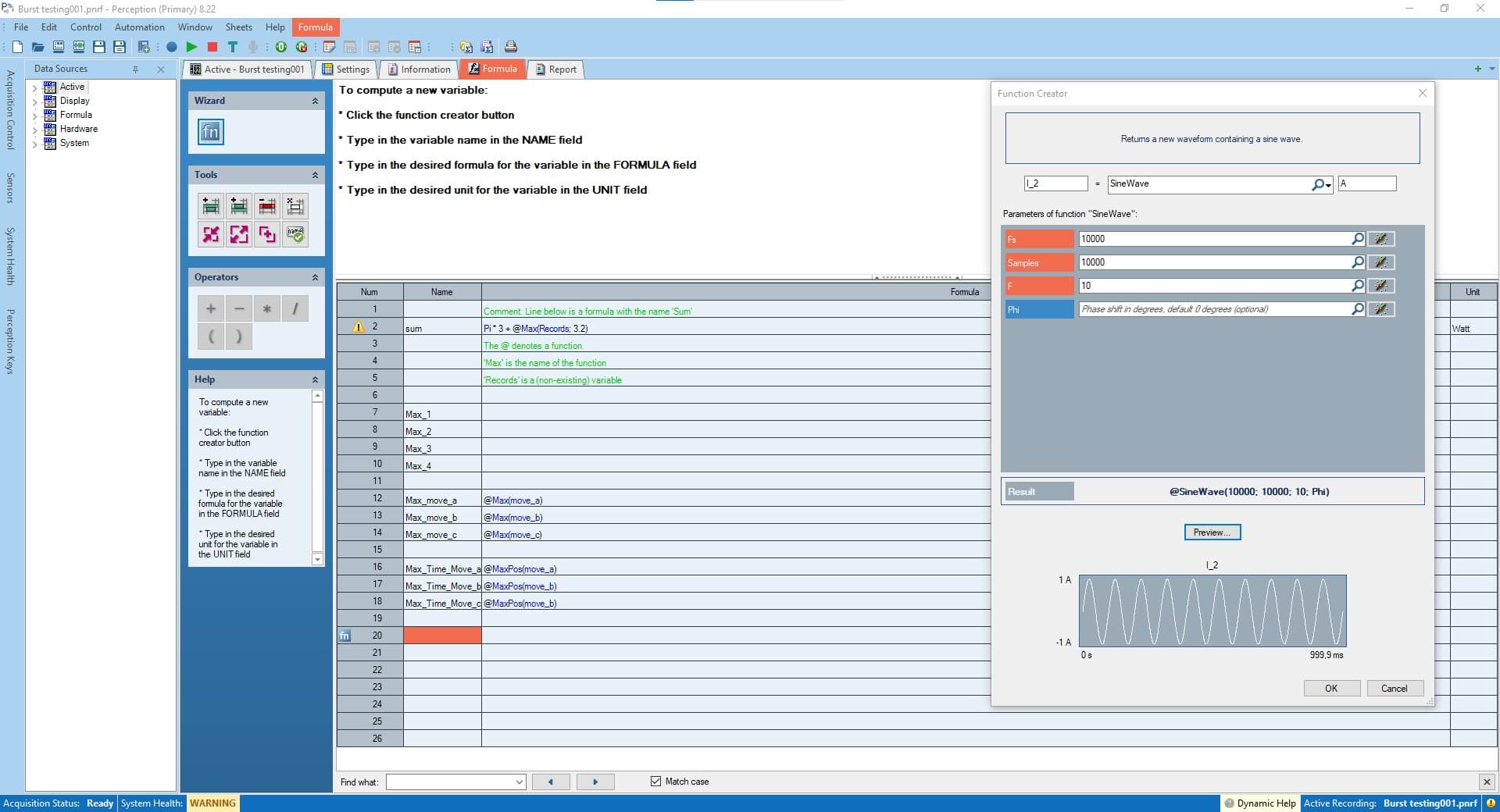Insert the plus operator
This screenshot has width=1500, height=812.
211,308
